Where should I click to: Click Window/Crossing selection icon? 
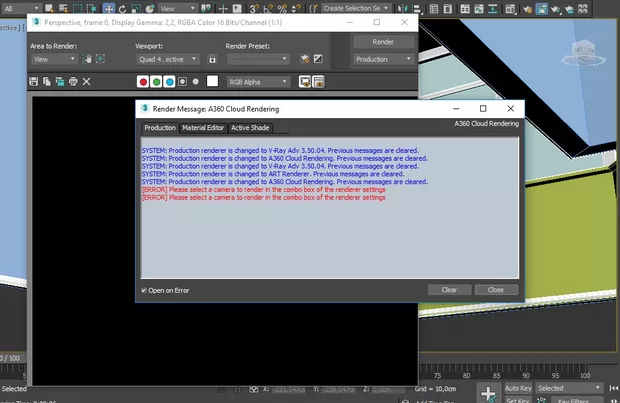(x=91, y=8)
